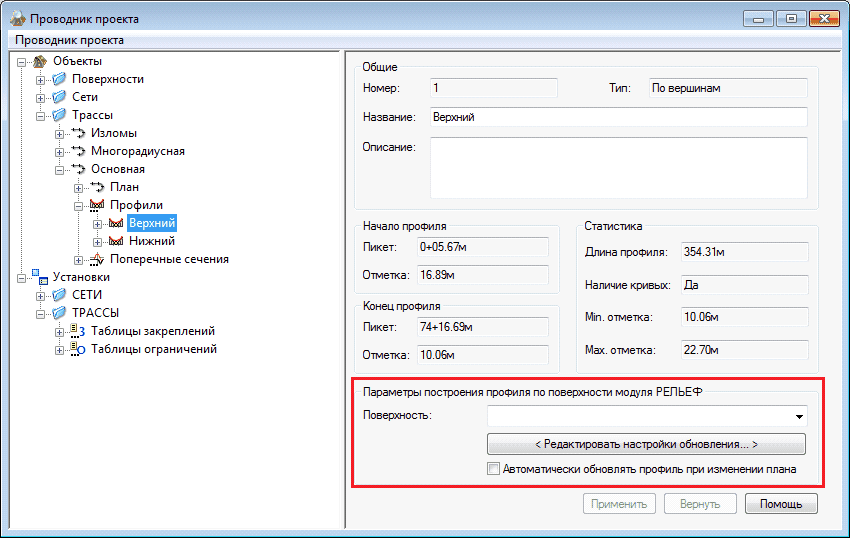
Task: Click Редактировать настройки обновления button
Action: tap(646, 443)
